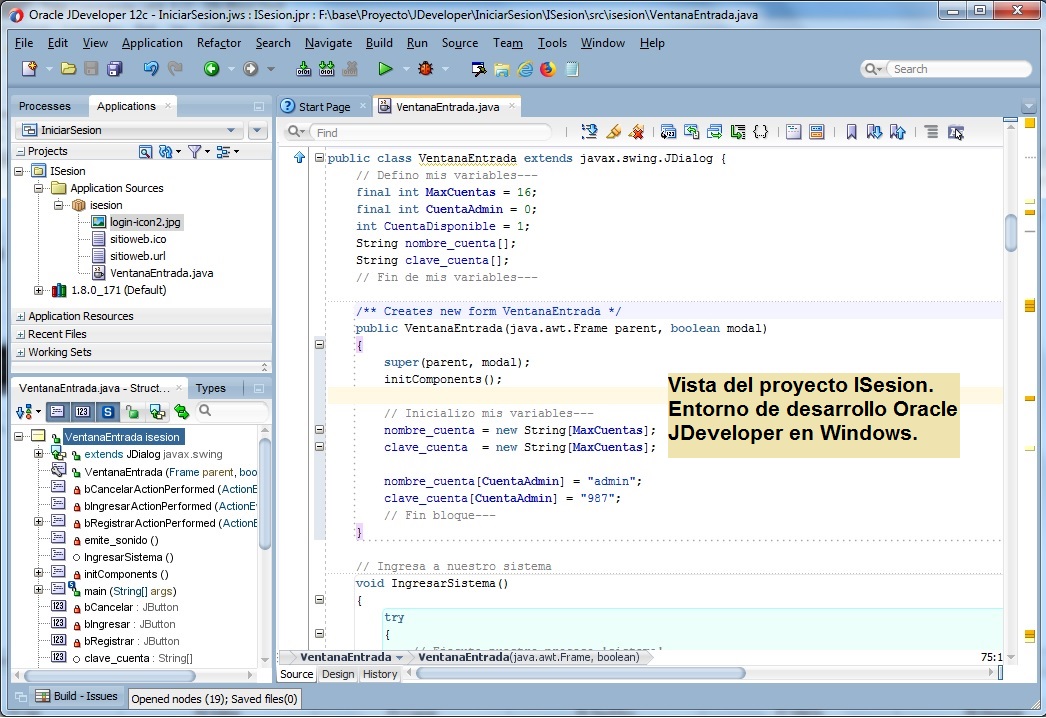
Task: Expand the 1.8.0_171 (Default) library node
Action: click(39, 290)
